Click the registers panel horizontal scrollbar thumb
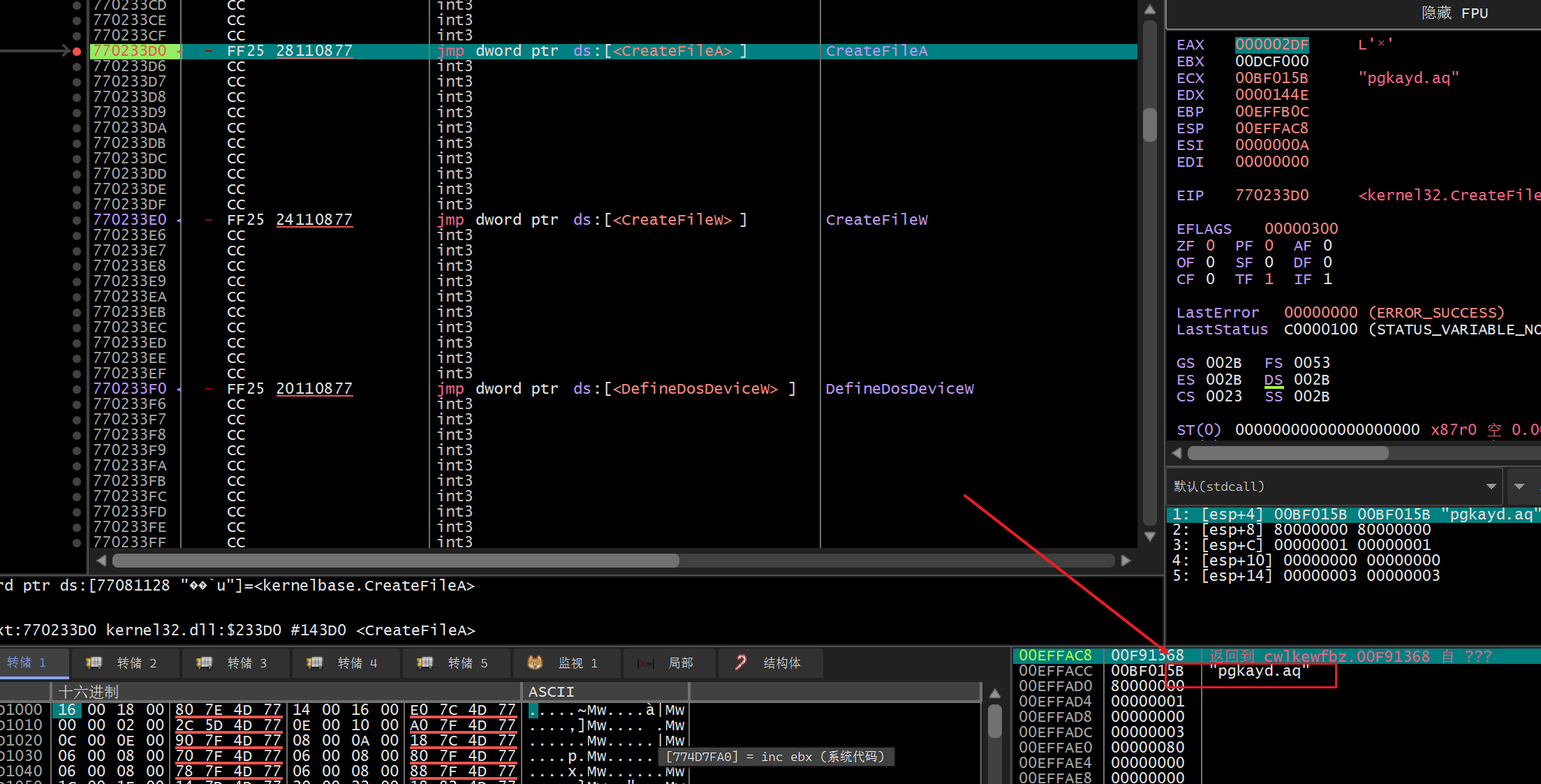Viewport: 1541px width, 784px height. point(1288,453)
